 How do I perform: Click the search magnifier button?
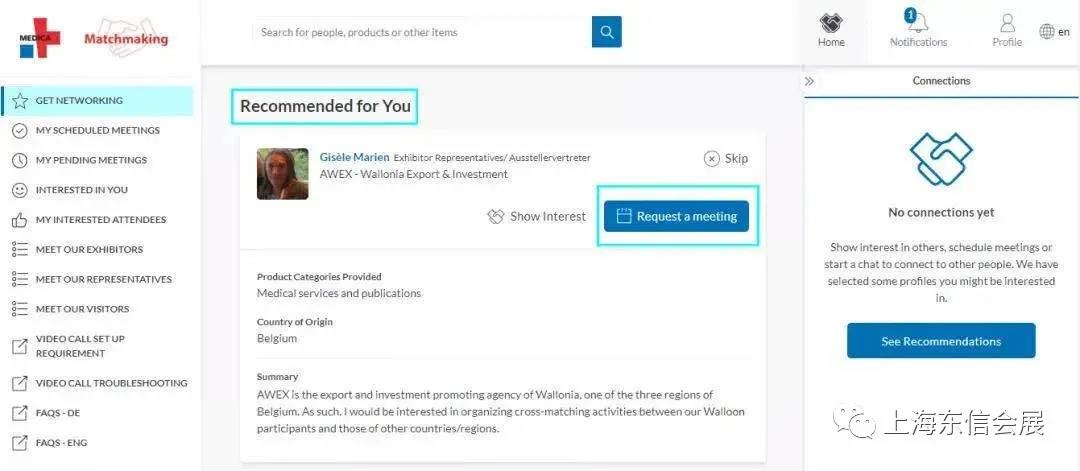(606, 32)
